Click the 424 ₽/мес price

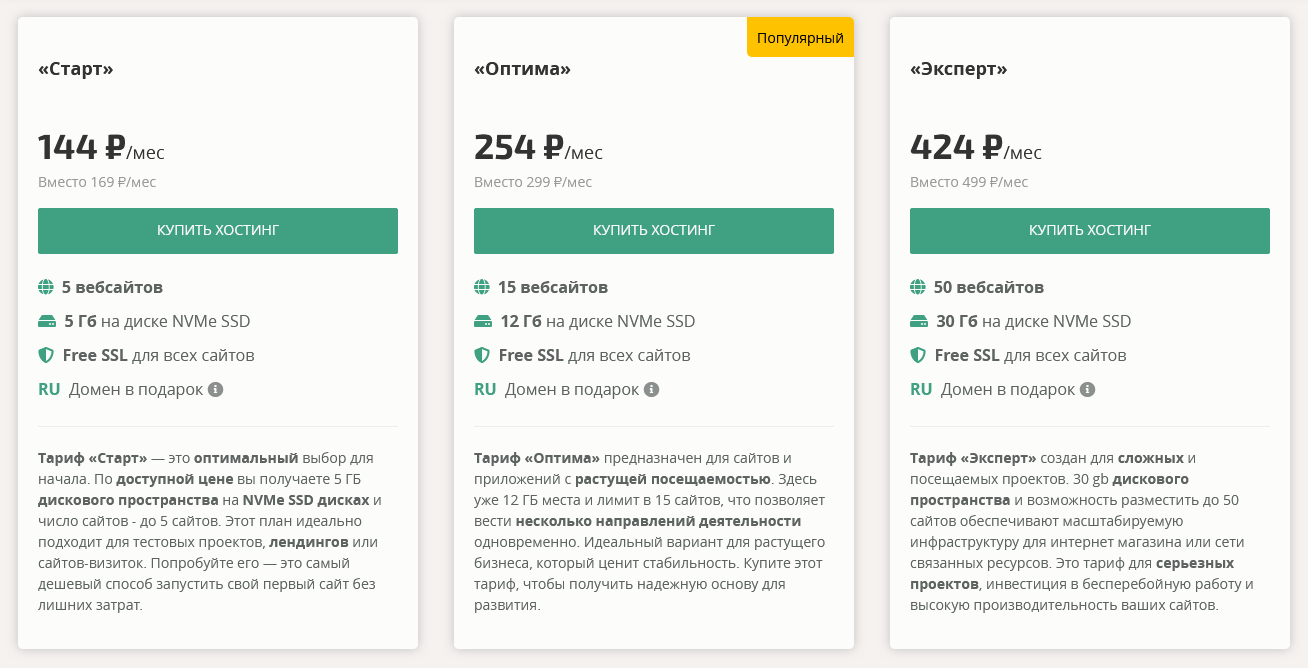click(975, 148)
